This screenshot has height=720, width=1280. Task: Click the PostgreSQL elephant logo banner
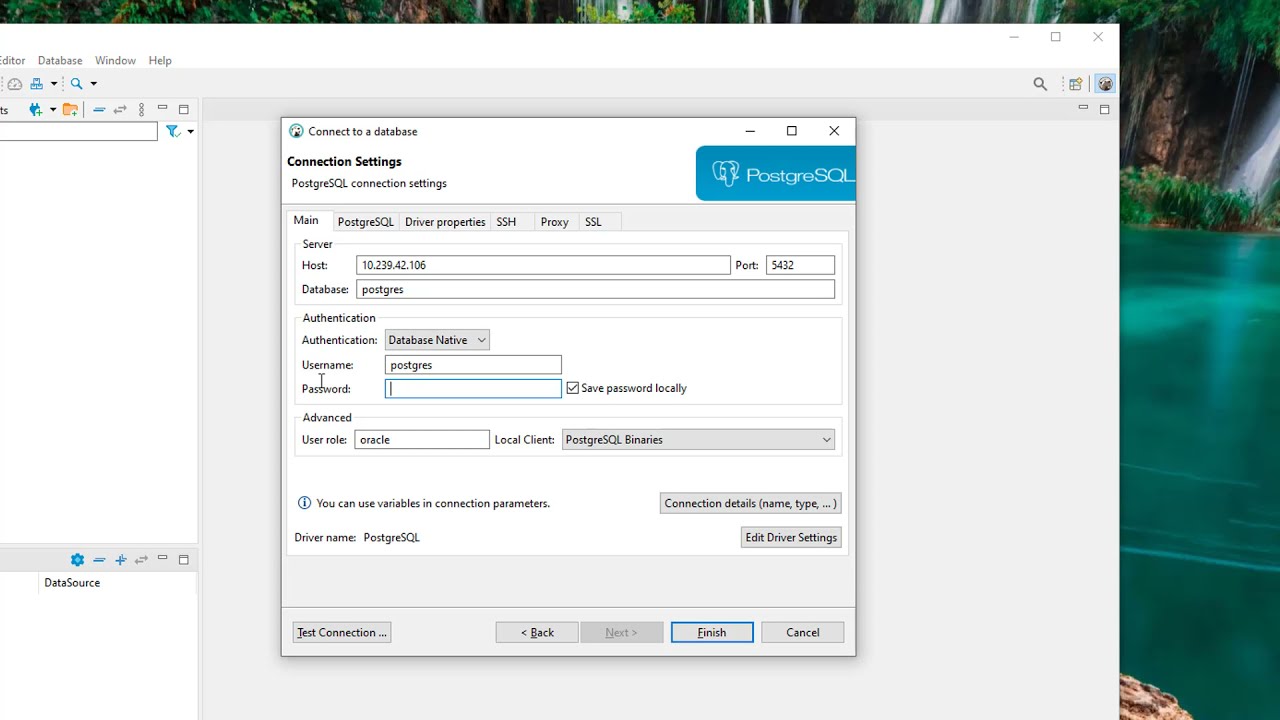click(x=776, y=174)
